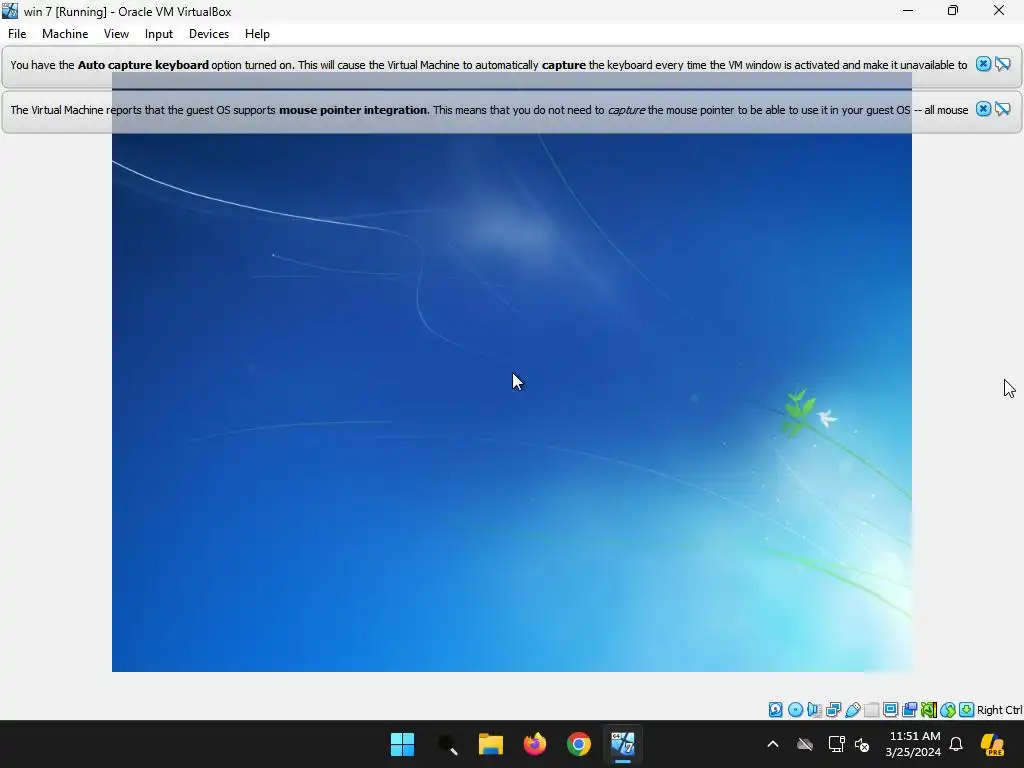Screen dimensions: 1024x768
Task: Click the recording indicator in status bar
Action: tap(909, 709)
